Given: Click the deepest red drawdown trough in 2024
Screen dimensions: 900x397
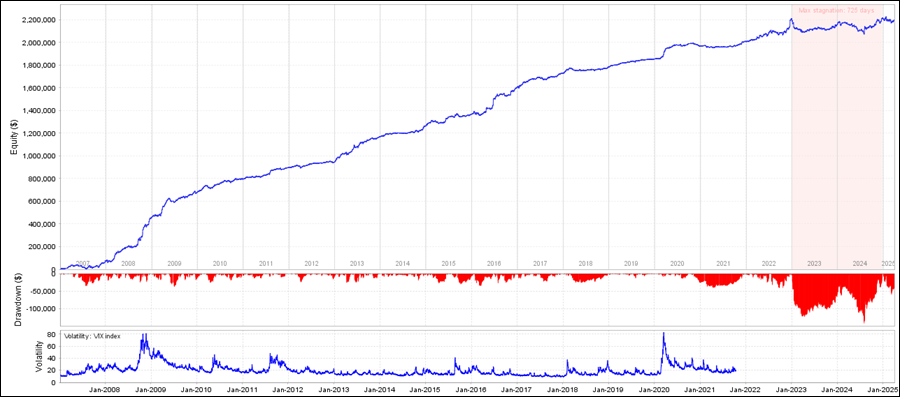Looking at the screenshot, I should (863, 321).
